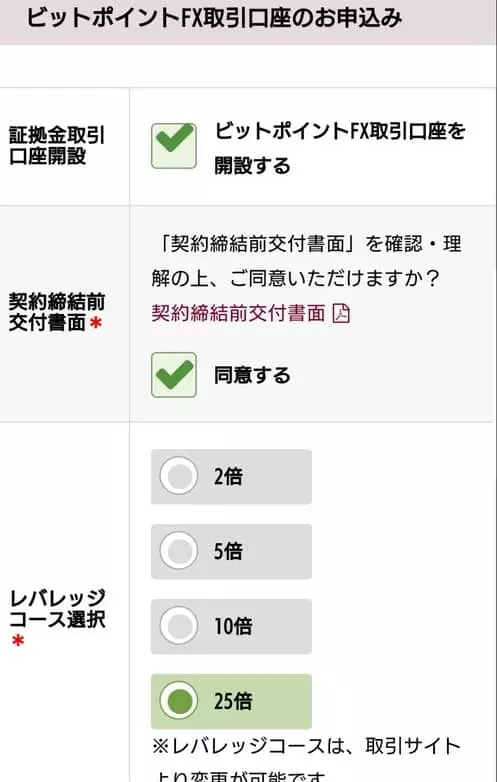Click the ※レバレッジコースは note text
The width and height of the screenshot is (497, 782).
[x=306, y=759]
